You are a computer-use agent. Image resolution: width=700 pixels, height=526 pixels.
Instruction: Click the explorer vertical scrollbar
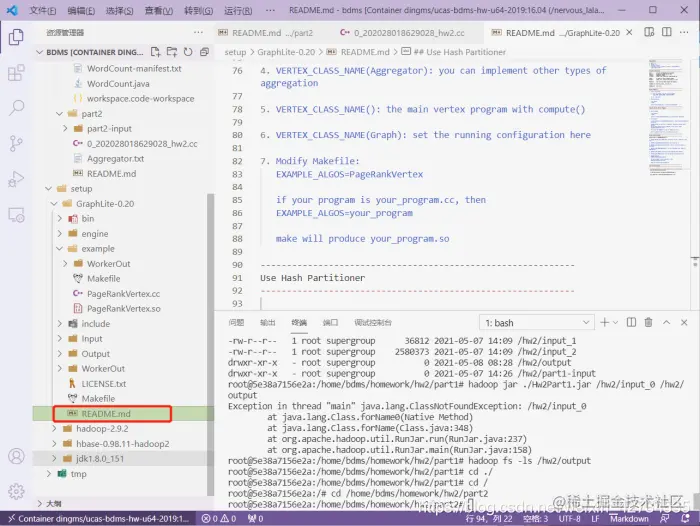(210, 344)
